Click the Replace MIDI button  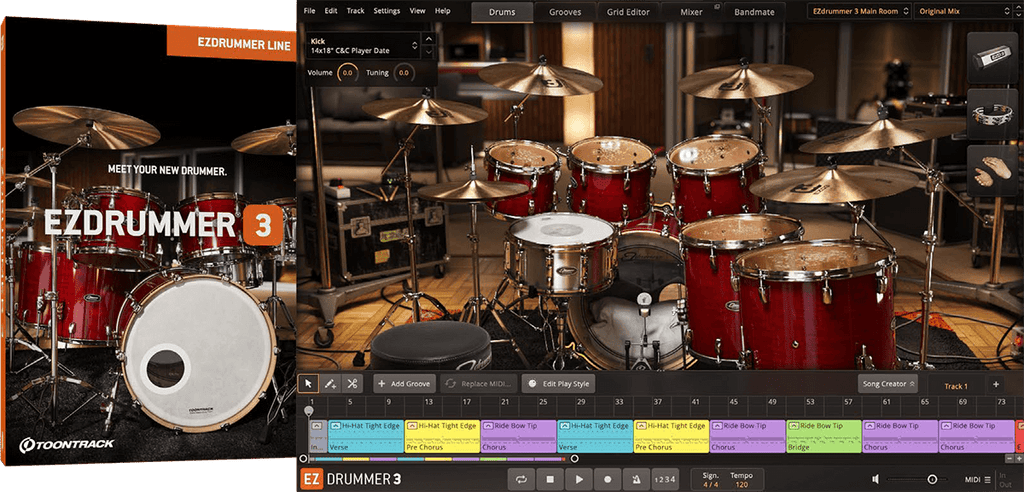click(x=479, y=384)
